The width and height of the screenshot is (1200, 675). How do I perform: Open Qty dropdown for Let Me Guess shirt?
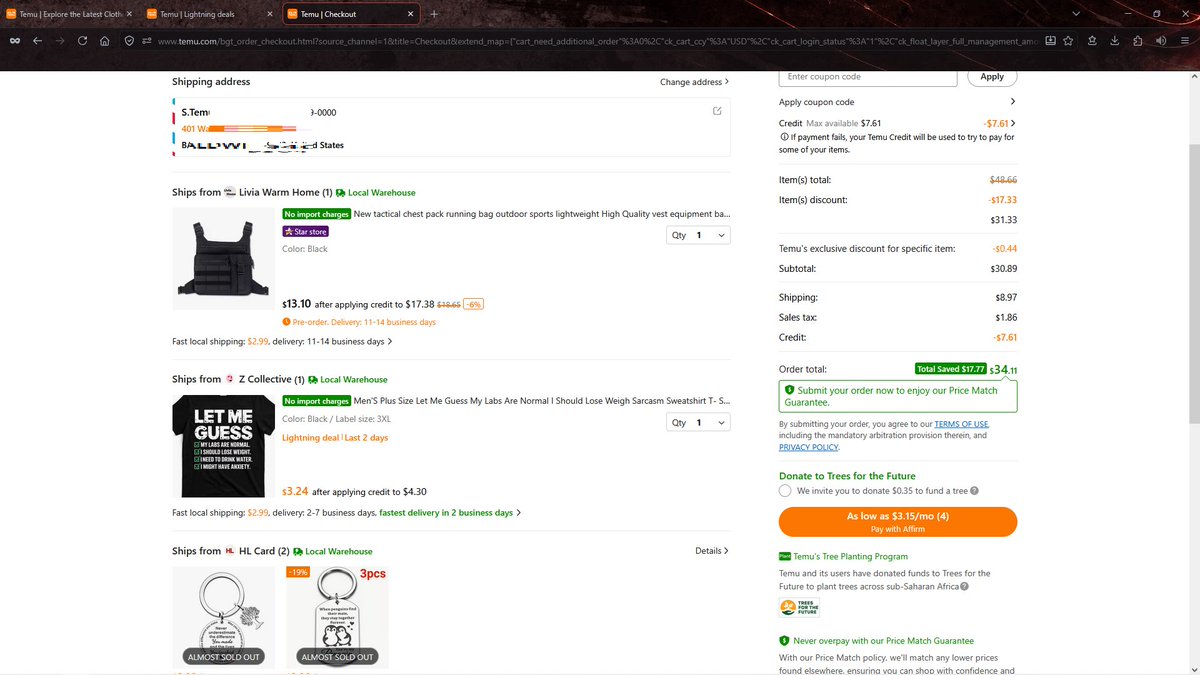click(698, 423)
